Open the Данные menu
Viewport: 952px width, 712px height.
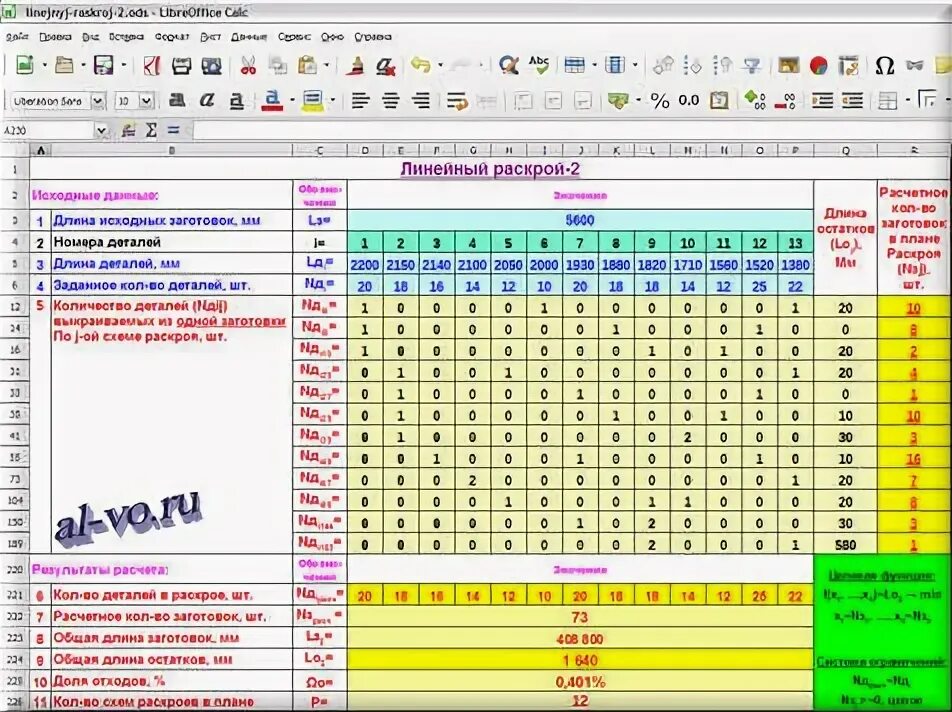pyautogui.click(x=249, y=37)
